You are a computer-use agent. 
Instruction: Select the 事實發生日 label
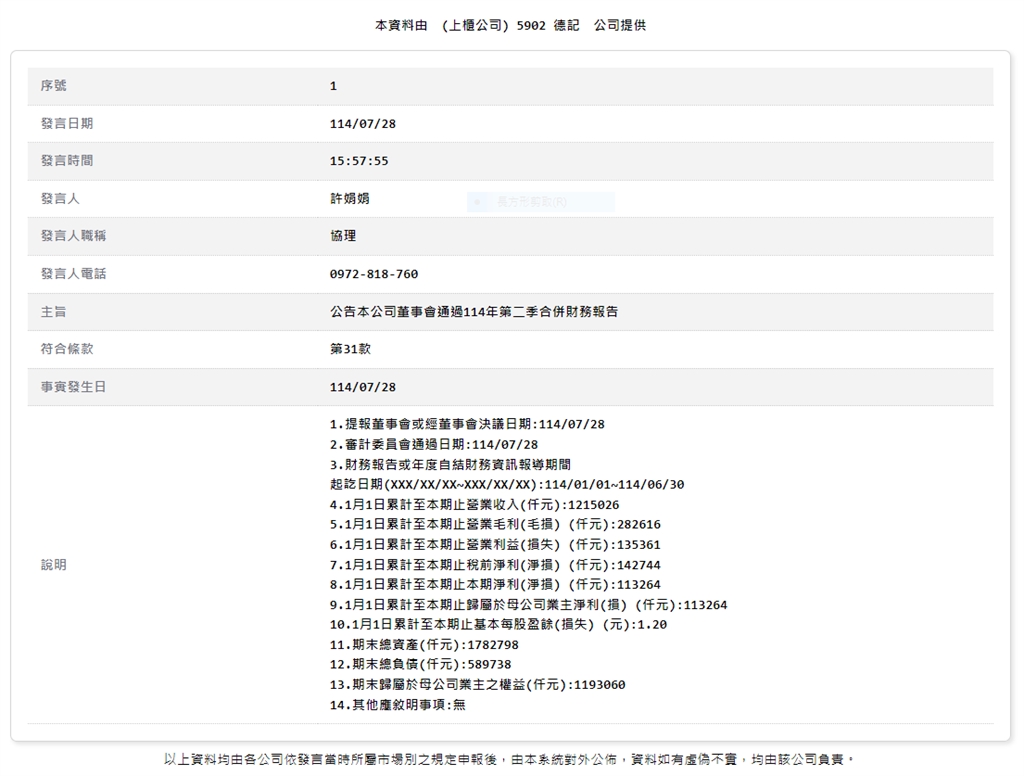click(73, 387)
